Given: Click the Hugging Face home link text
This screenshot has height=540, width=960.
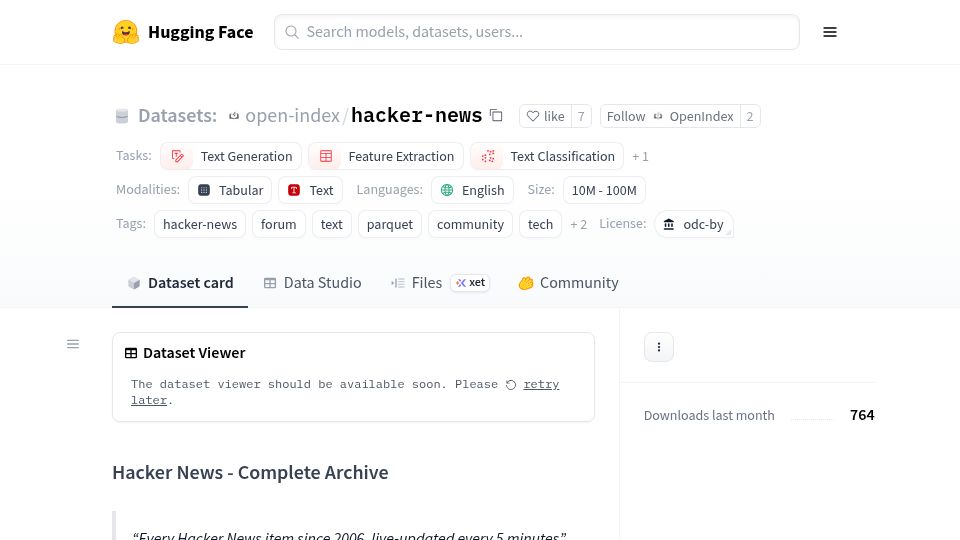Looking at the screenshot, I should (x=201, y=32).
